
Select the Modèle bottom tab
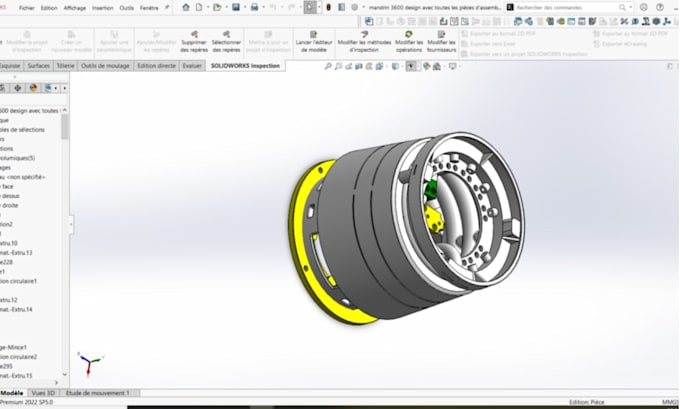(x=12, y=393)
